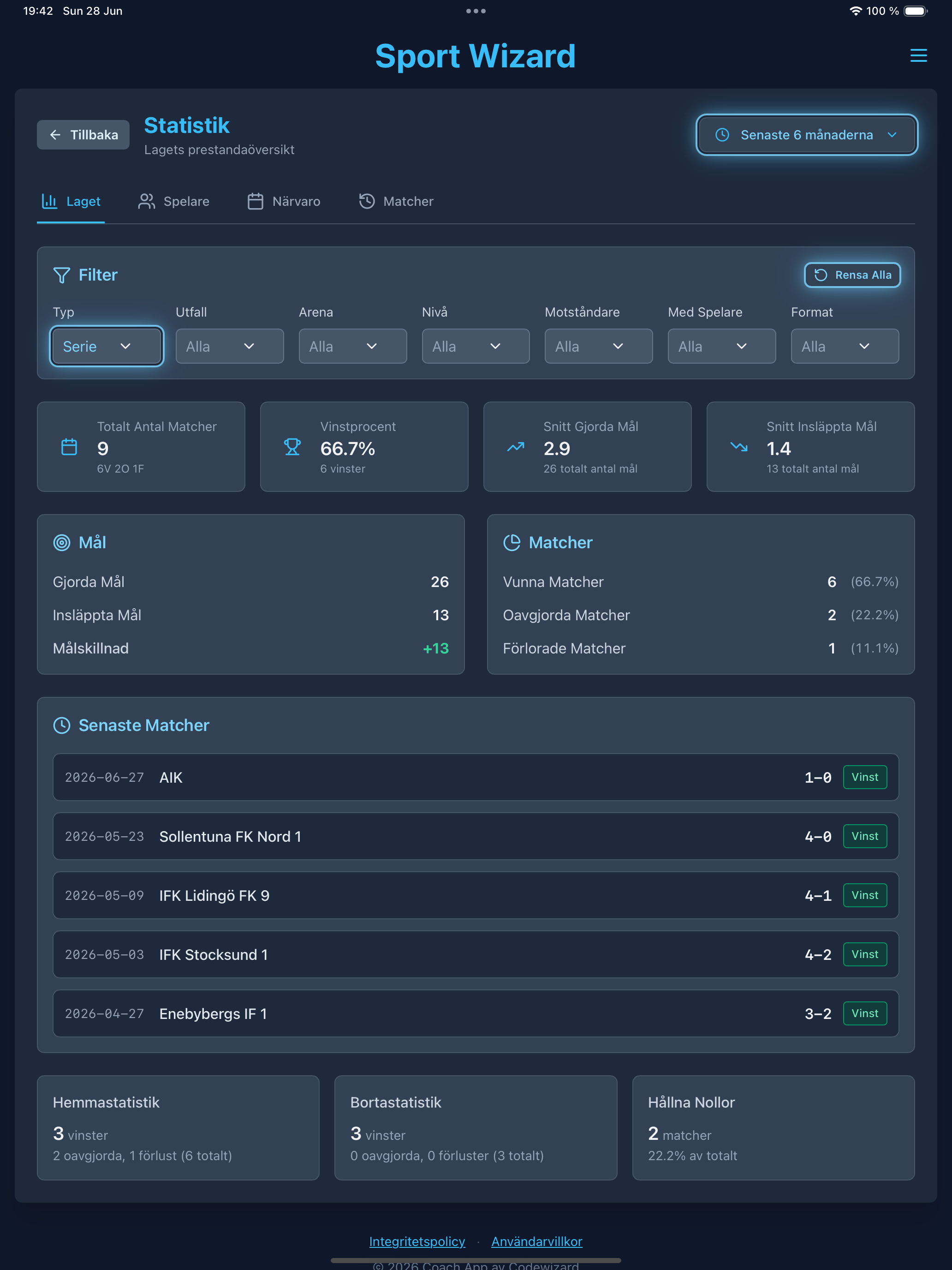The height and width of the screenshot is (1270, 952).
Task: Click the reset icon in Rensa Alla
Action: (821, 275)
